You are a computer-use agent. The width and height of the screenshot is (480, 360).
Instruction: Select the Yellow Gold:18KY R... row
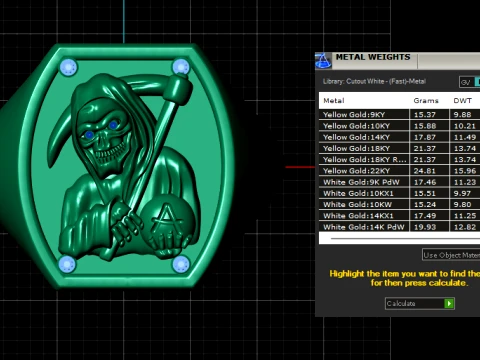click(x=399, y=159)
